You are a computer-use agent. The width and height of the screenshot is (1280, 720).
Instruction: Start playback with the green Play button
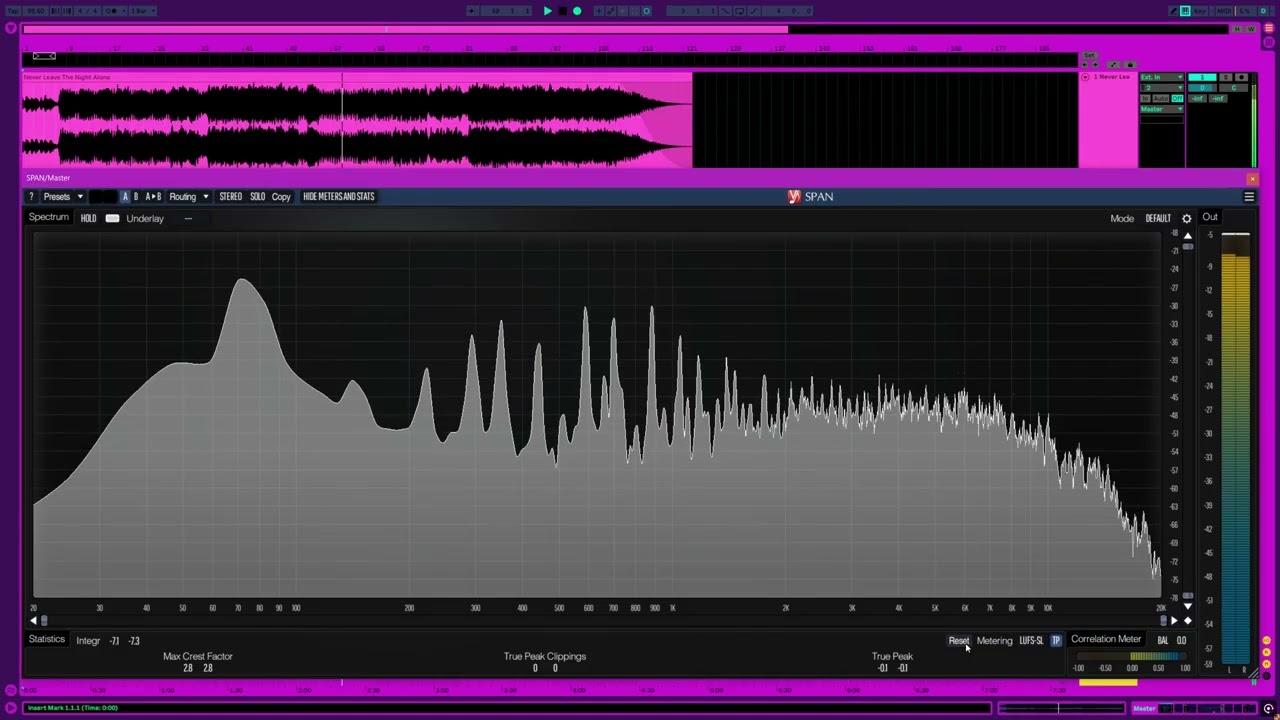click(x=547, y=11)
